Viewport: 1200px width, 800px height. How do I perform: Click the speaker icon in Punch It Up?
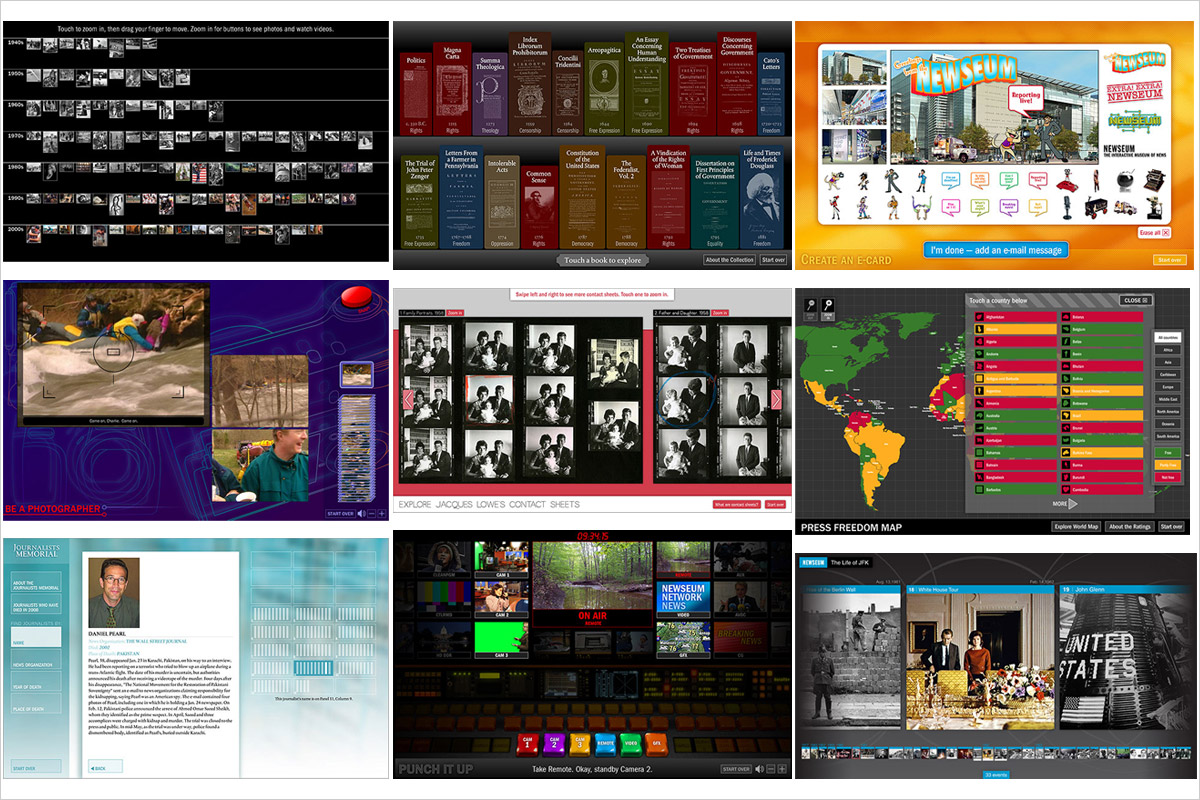point(759,769)
